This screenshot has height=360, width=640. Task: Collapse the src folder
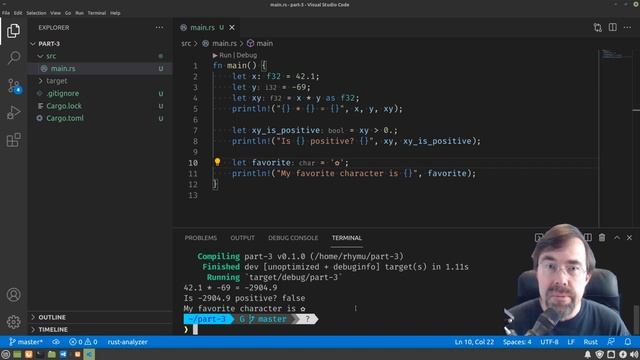100,56
